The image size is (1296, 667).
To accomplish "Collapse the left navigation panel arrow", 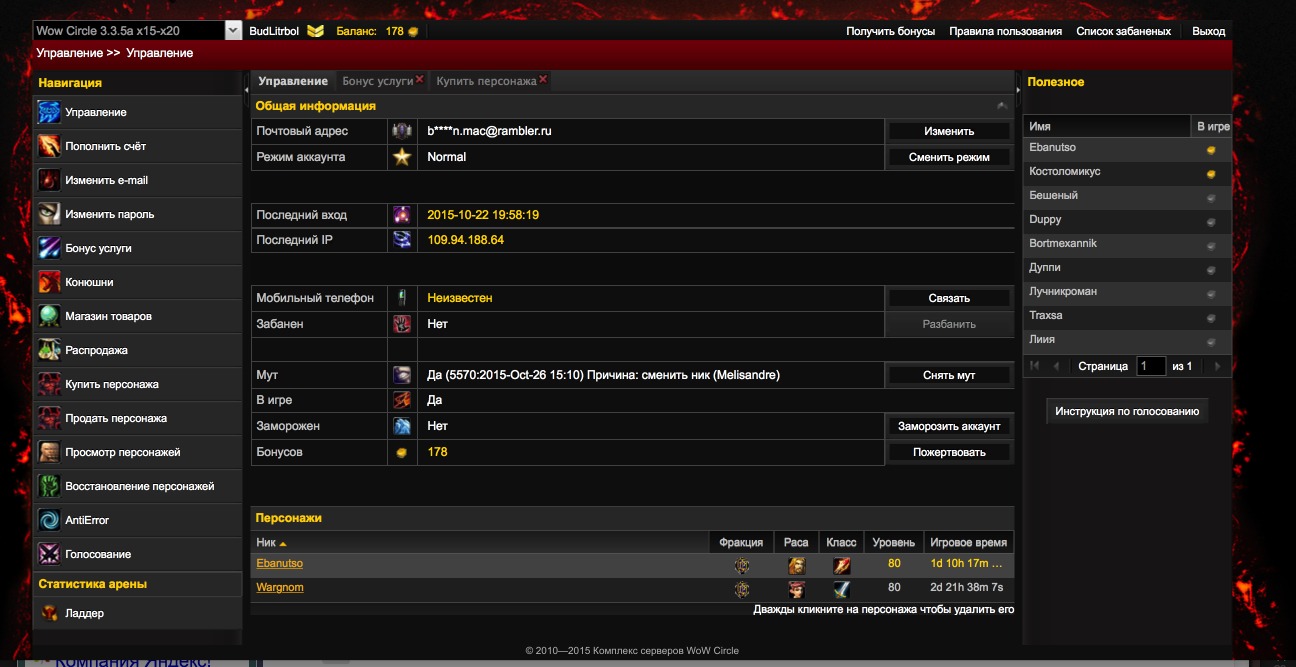I will pyautogui.click(x=246, y=90).
